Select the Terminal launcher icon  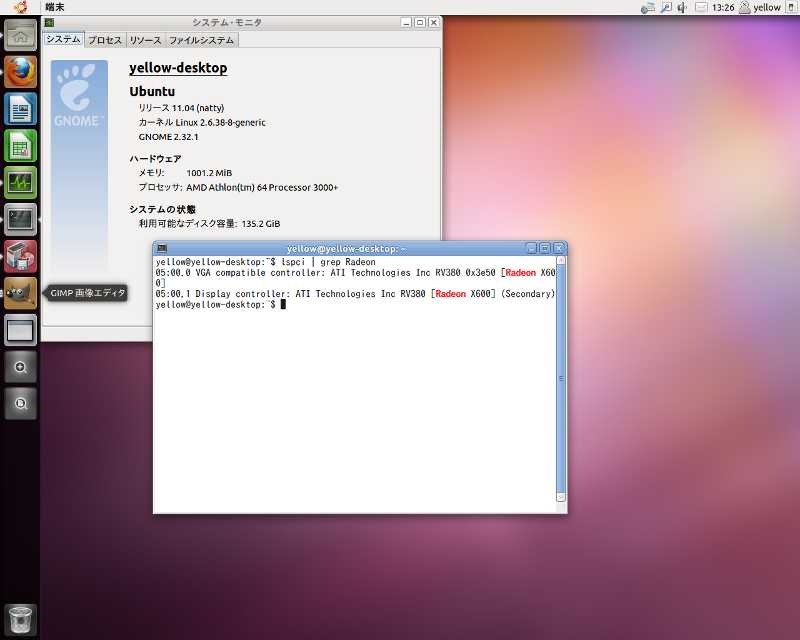tap(20, 219)
